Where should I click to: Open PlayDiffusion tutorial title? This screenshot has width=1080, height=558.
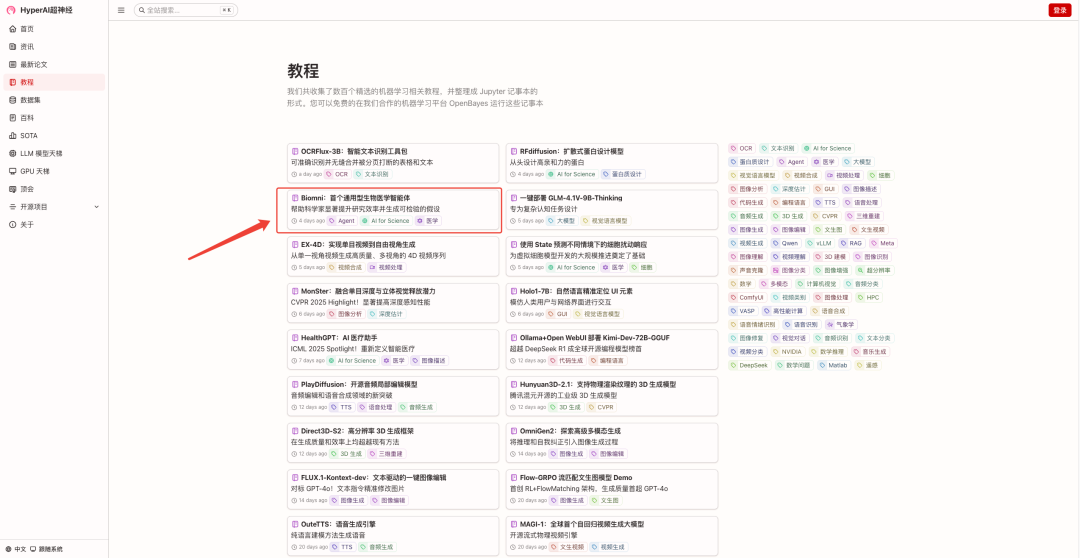coord(359,384)
